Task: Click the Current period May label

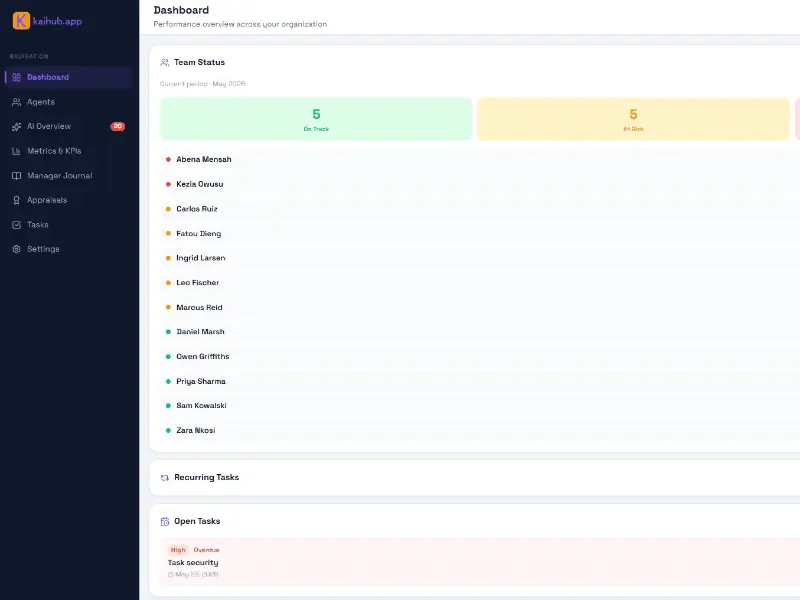Action: (202, 84)
